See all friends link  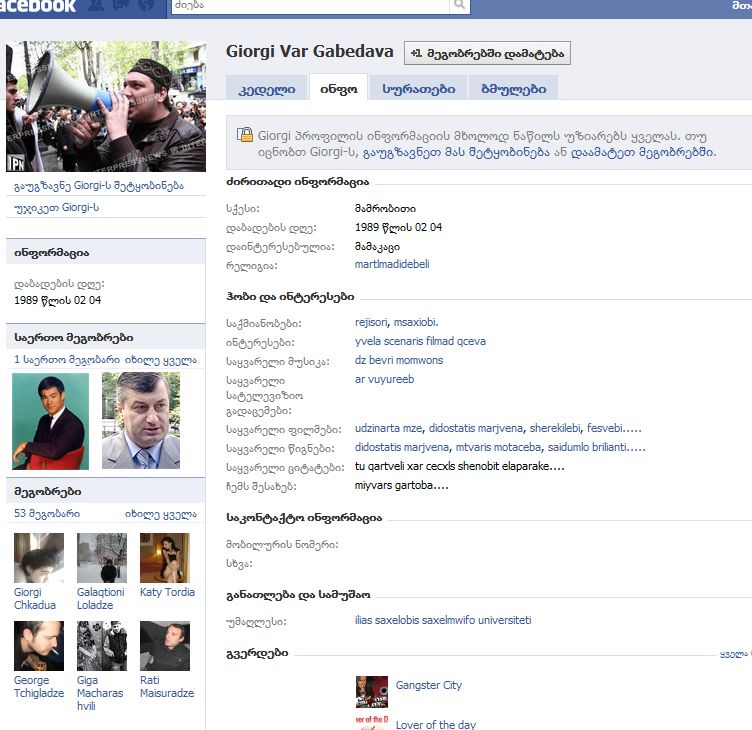(x=161, y=514)
